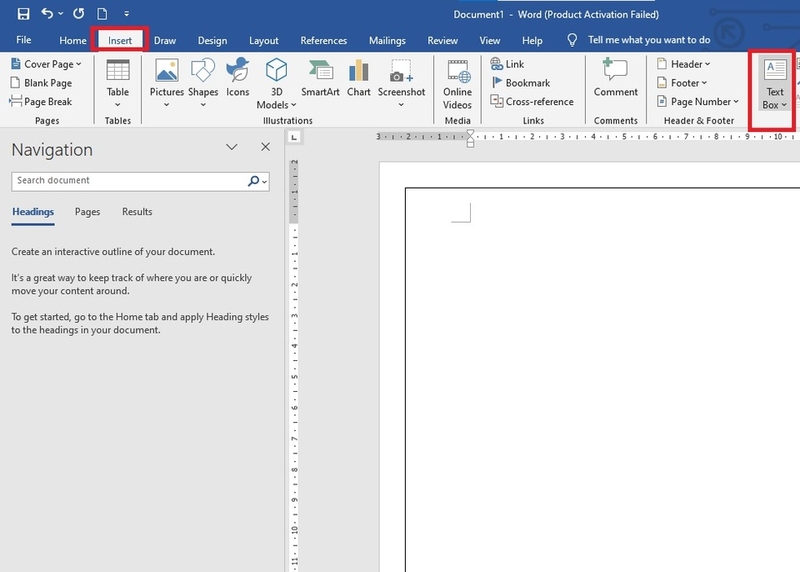Insert a Table from the ribbon

pyautogui.click(x=118, y=80)
